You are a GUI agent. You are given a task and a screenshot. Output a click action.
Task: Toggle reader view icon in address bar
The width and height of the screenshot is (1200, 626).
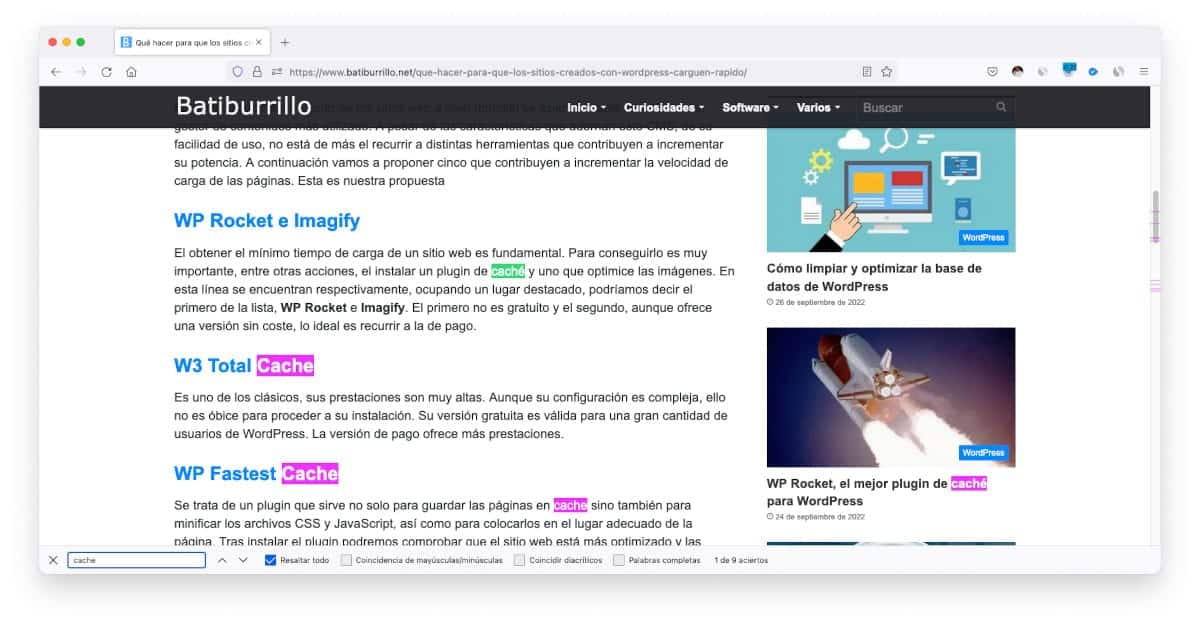tap(867, 72)
